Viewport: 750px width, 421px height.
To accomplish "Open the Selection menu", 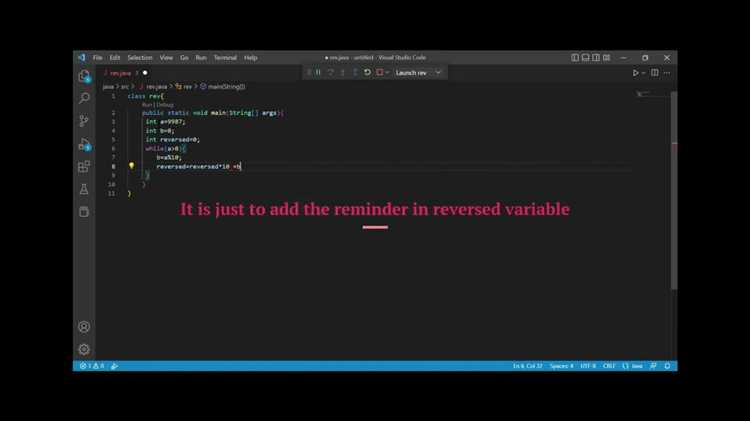I will [x=140, y=57].
